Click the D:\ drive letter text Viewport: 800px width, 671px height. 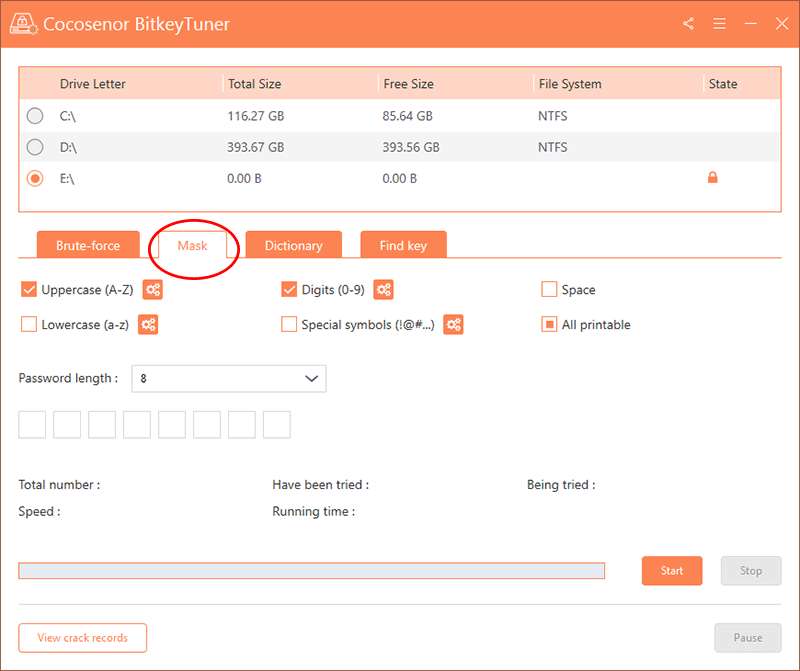68,147
